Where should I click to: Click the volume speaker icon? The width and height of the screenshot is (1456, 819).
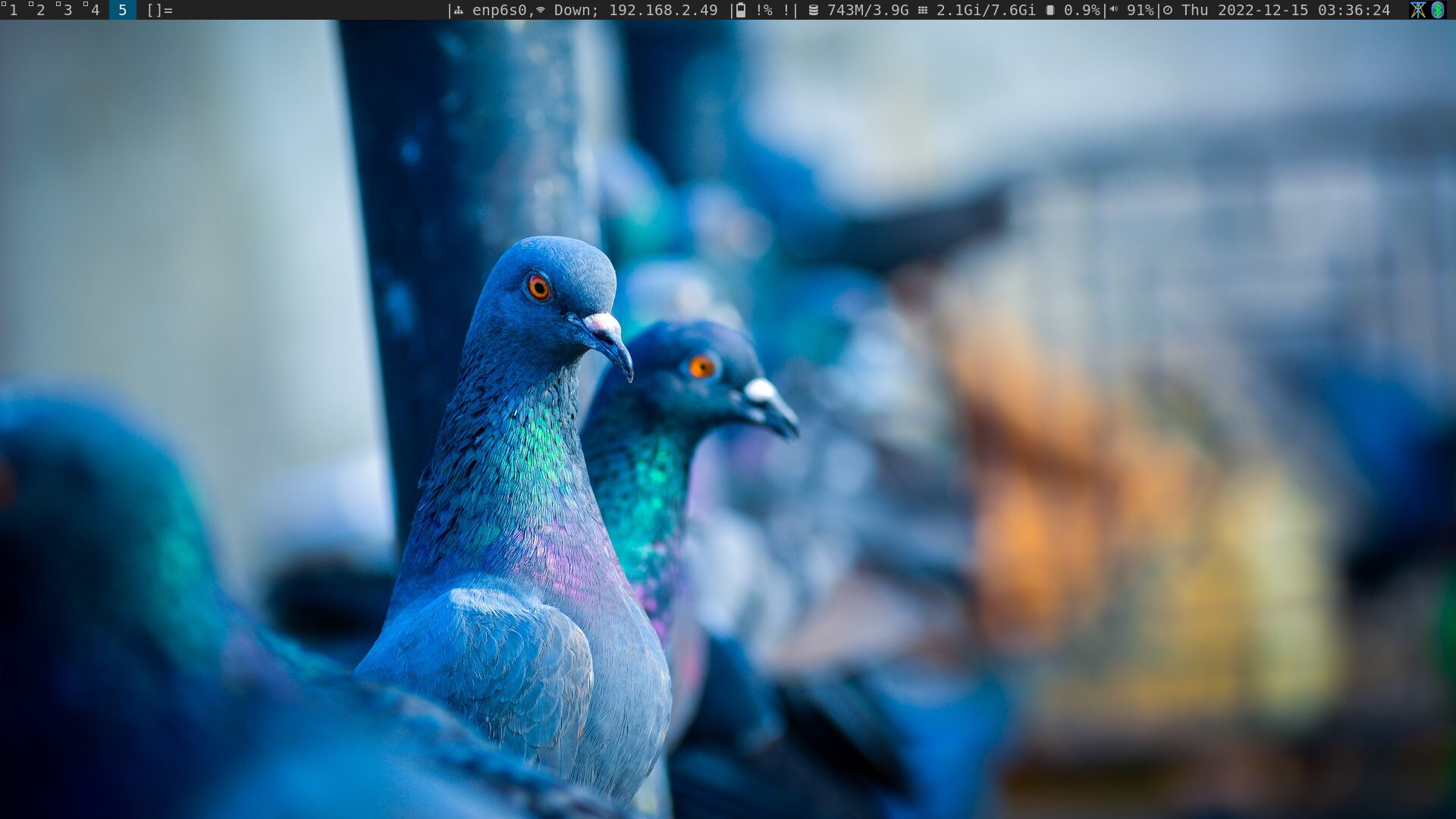pyautogui.click(x=1113, y=10)
